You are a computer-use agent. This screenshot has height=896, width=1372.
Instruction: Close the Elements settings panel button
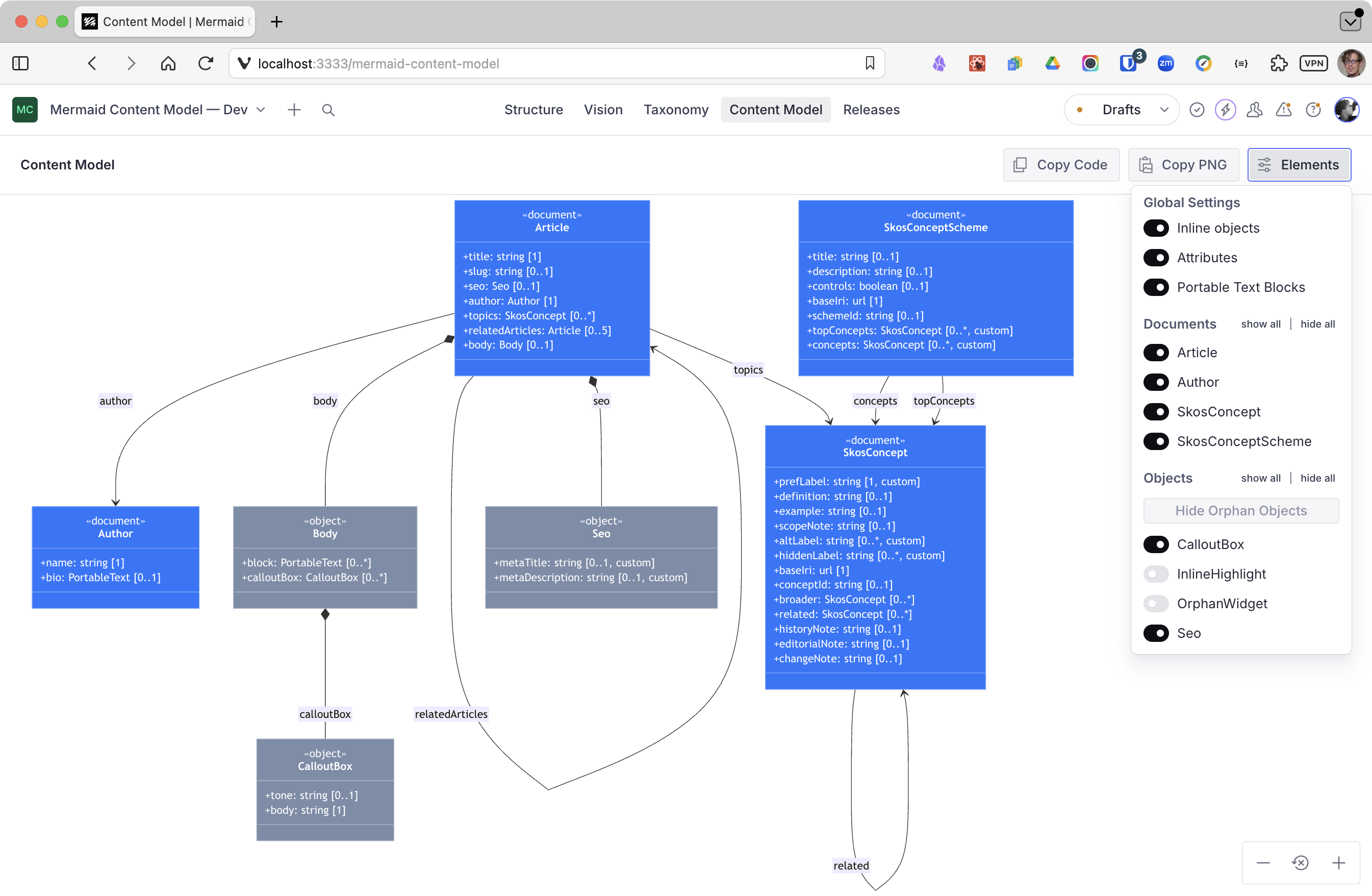(1299, 164)
